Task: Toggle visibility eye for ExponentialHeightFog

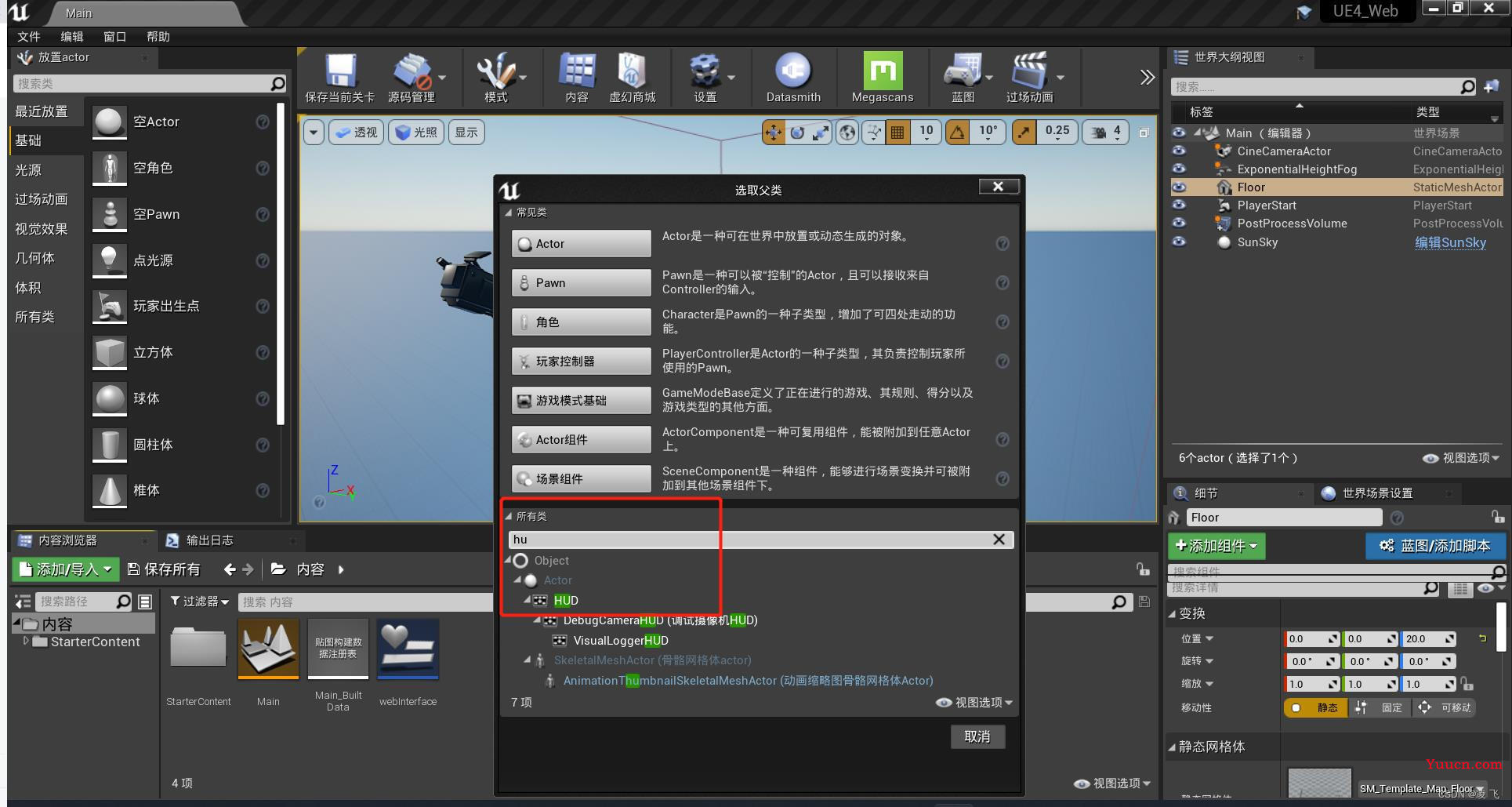Action: click(1179, 169)
